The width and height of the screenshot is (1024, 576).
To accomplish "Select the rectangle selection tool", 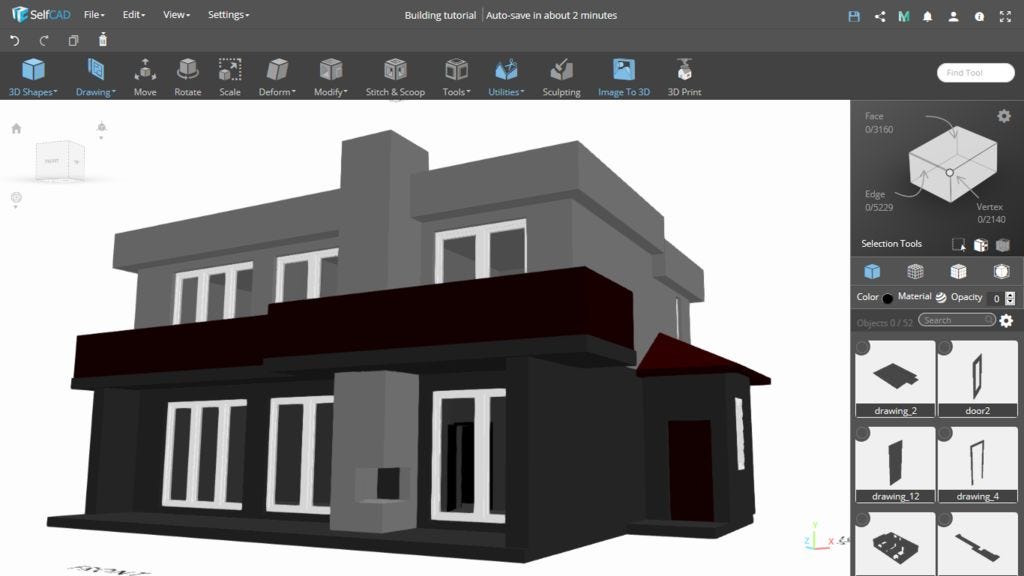I will (x=957, y=243).
